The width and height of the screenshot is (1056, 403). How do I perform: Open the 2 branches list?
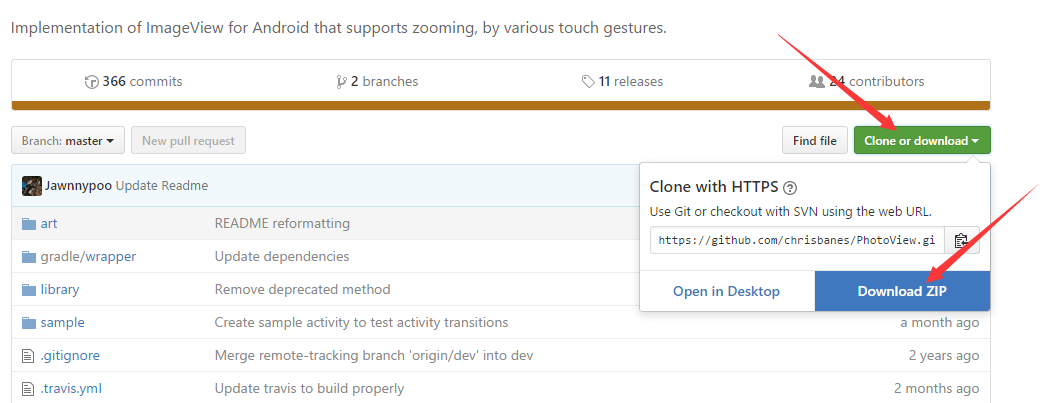[x=377, y=81]
